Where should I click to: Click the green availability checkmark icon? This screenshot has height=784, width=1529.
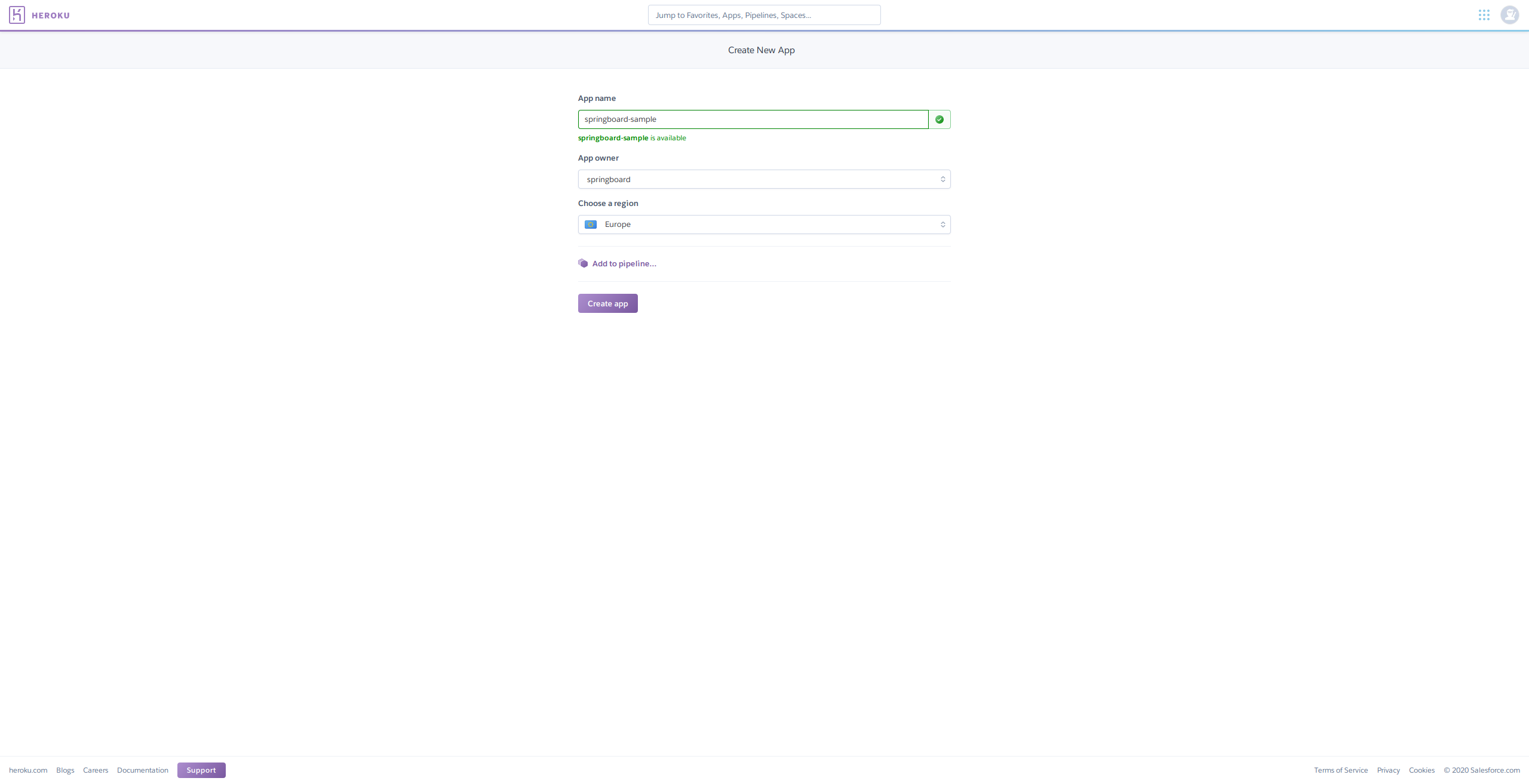click(x=939, y=119)
